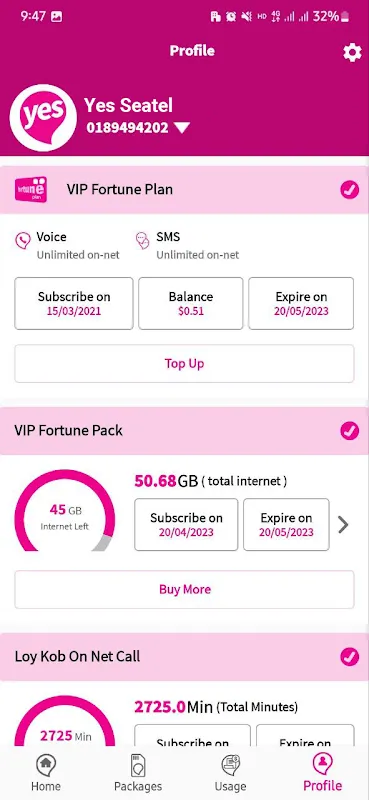Tap the Top Up button
Screen dimensions: 369x800
[184, 364]
